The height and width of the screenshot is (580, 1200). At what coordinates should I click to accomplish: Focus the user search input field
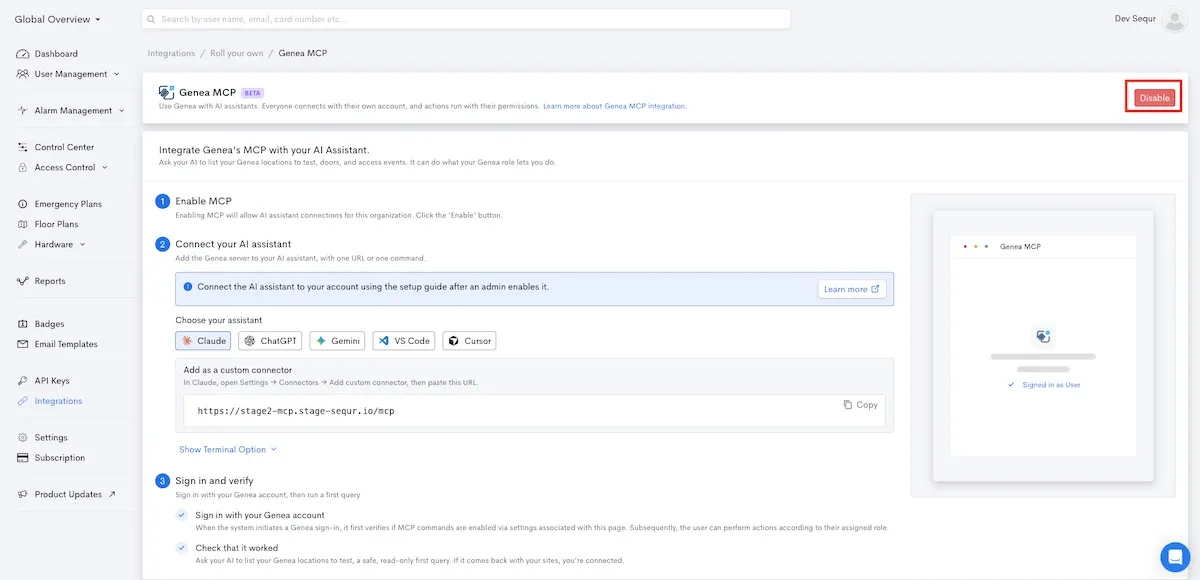(466, 19)
